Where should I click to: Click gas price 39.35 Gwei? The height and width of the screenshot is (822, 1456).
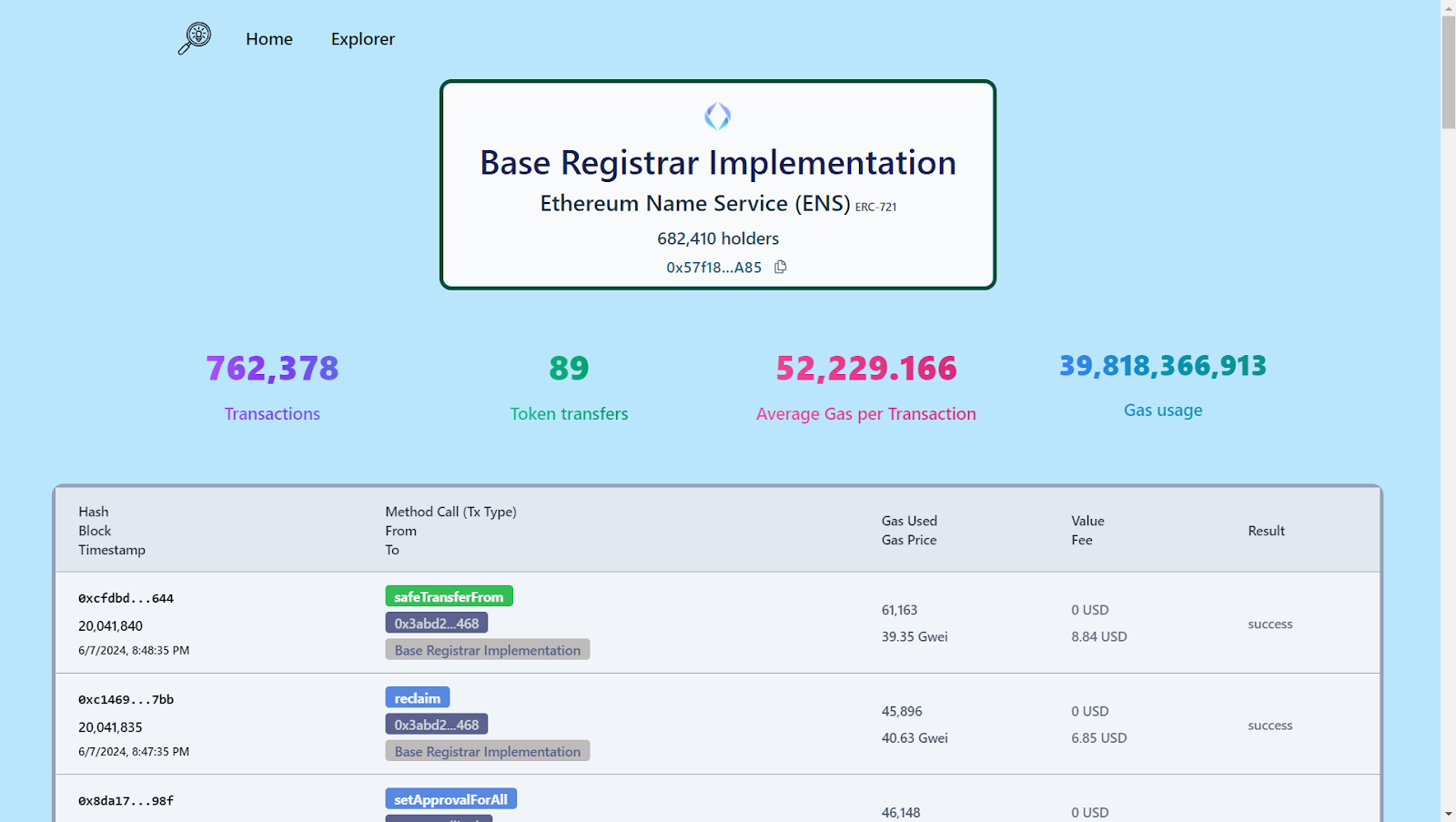[x=915, y=636]
